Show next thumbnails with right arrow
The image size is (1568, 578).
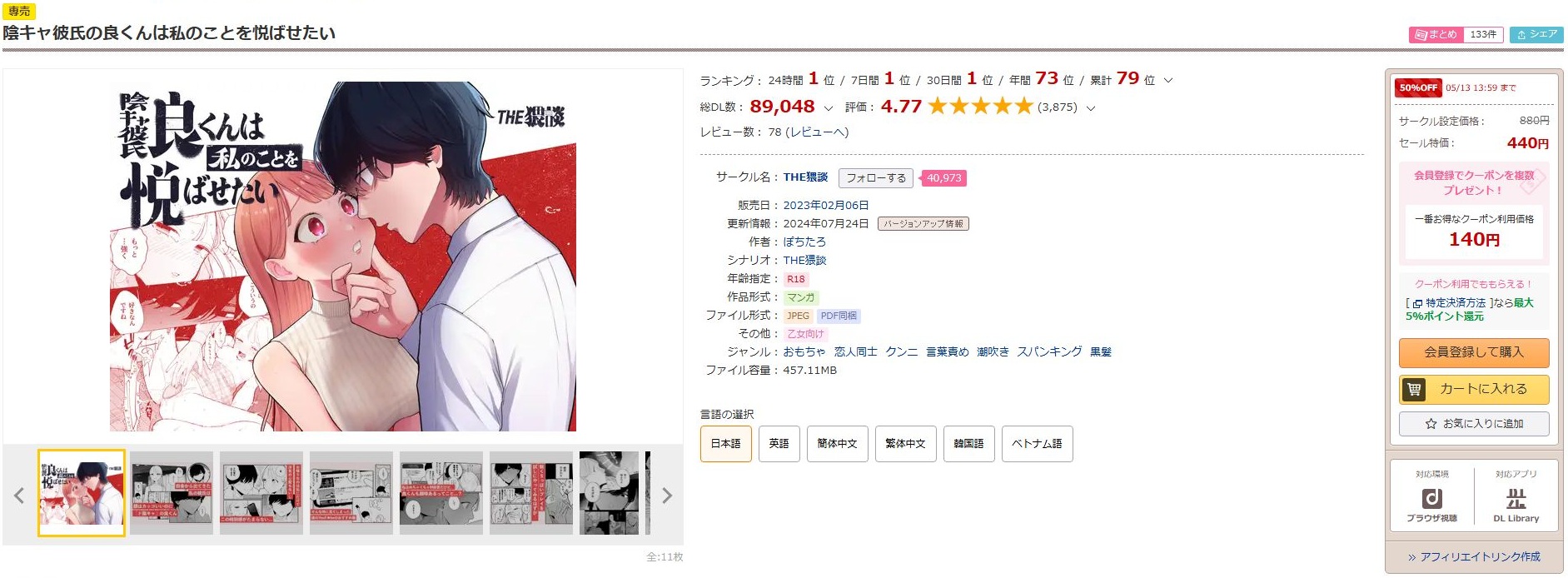pos(667,496)
